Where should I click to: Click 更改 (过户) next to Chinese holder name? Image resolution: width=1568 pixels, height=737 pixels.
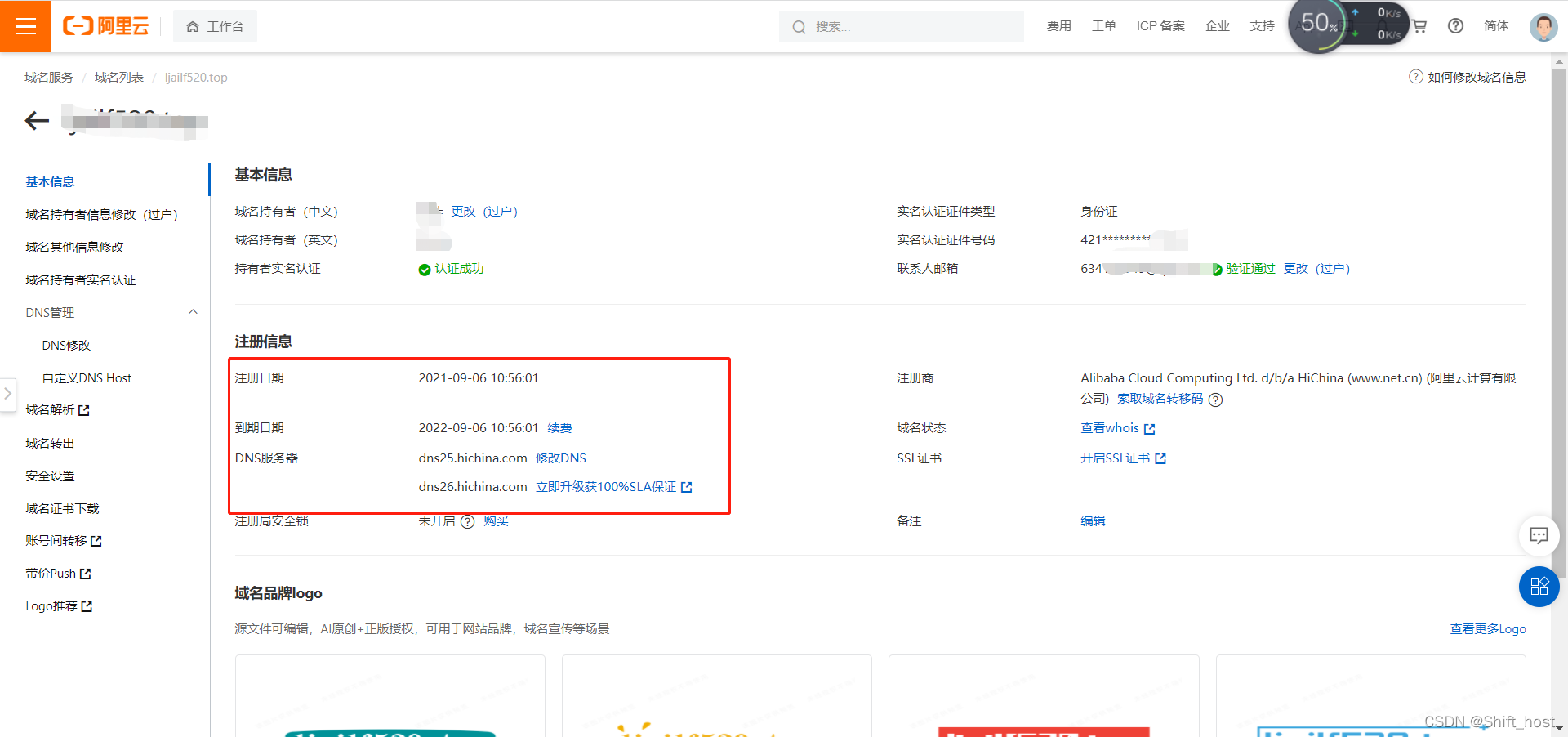click(484, 211)
